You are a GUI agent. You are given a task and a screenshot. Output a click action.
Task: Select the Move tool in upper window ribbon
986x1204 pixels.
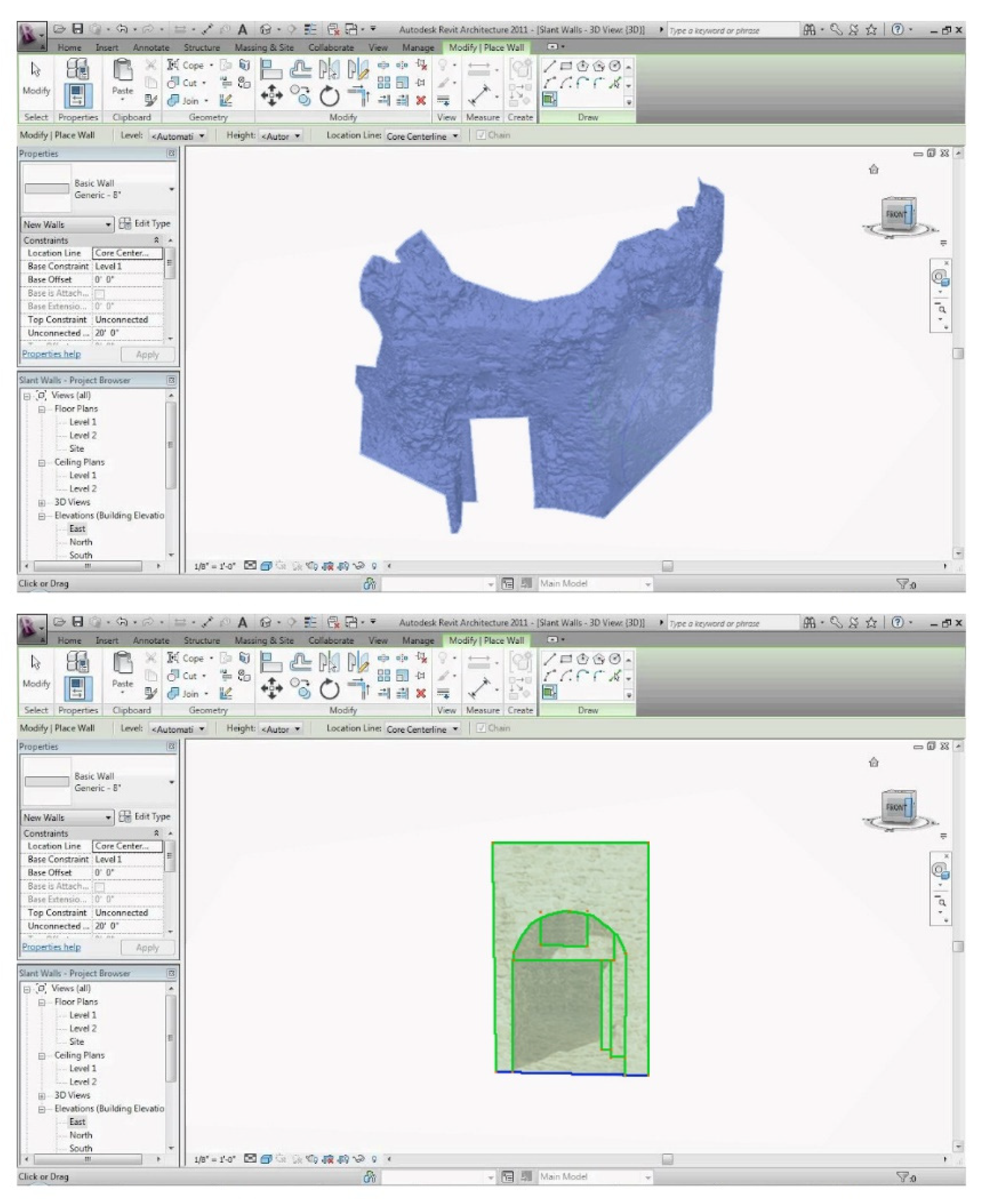(x=271, y=96)
